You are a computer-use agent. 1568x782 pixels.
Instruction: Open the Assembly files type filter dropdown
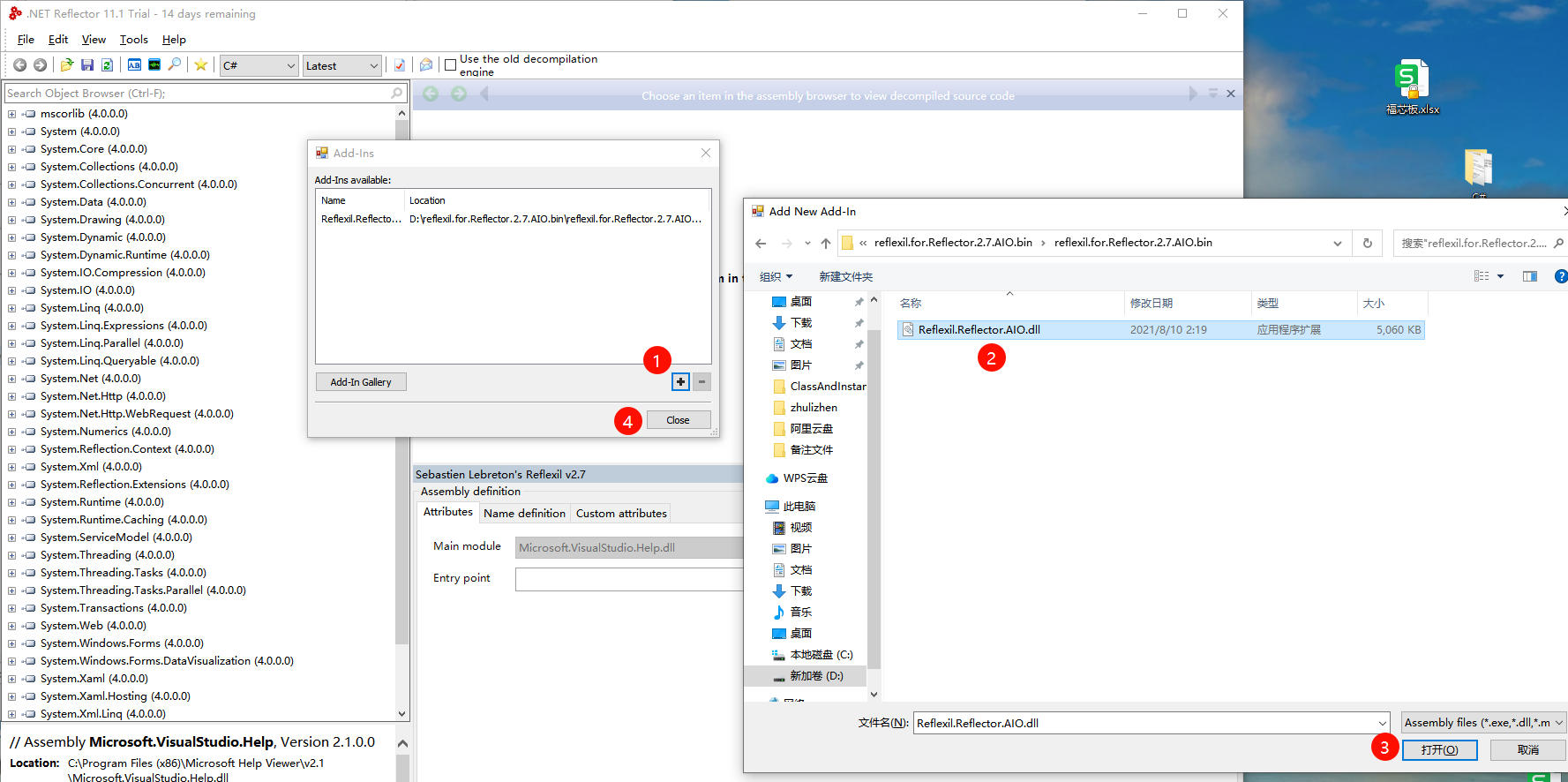(x=1483, y=723)
